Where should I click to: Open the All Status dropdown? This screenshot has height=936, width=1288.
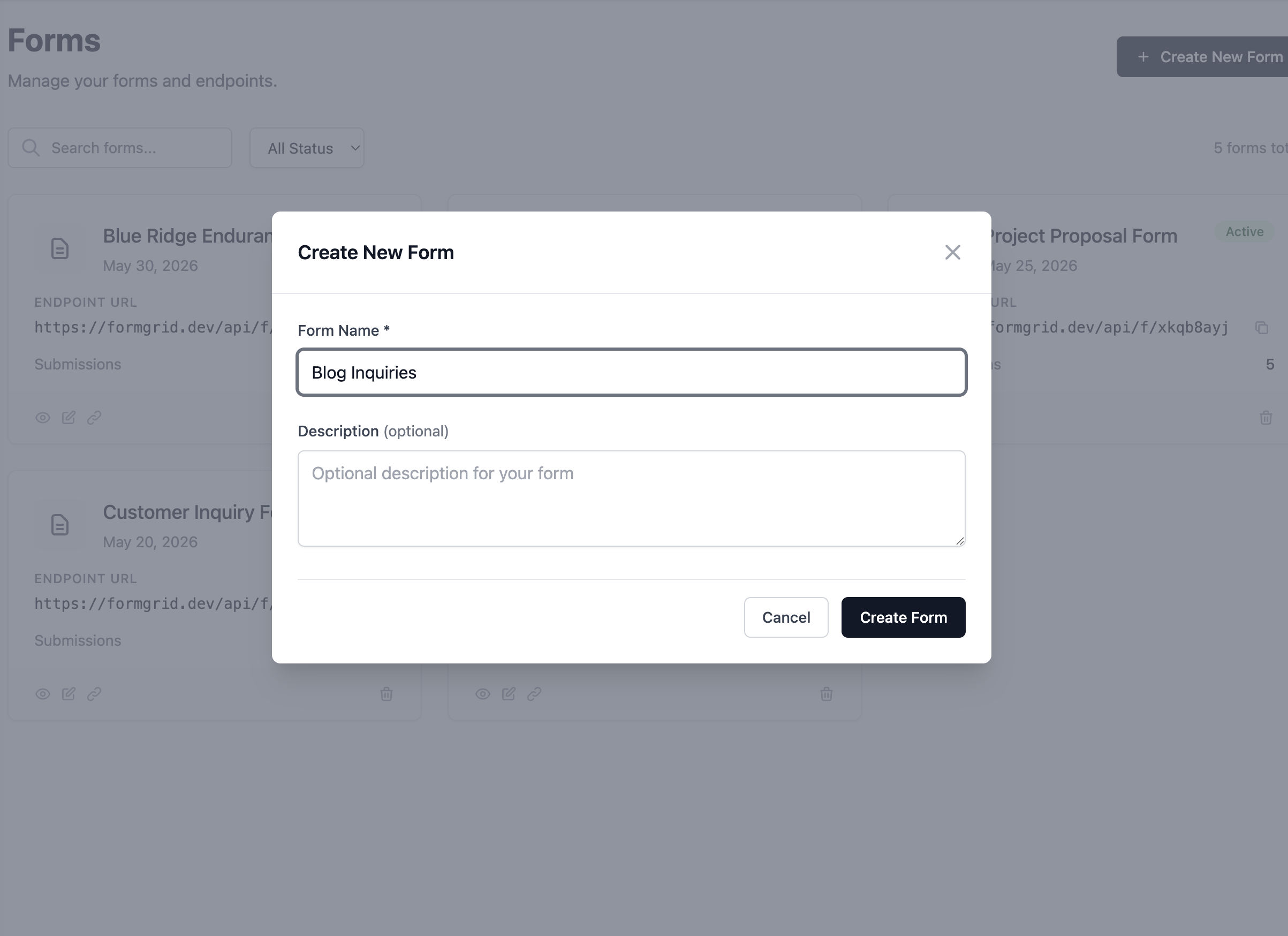click(307, 148)
